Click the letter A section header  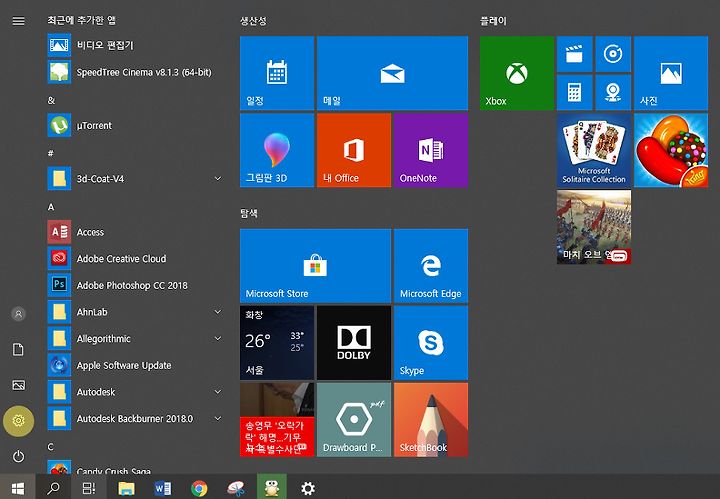(x=51, y=207)
